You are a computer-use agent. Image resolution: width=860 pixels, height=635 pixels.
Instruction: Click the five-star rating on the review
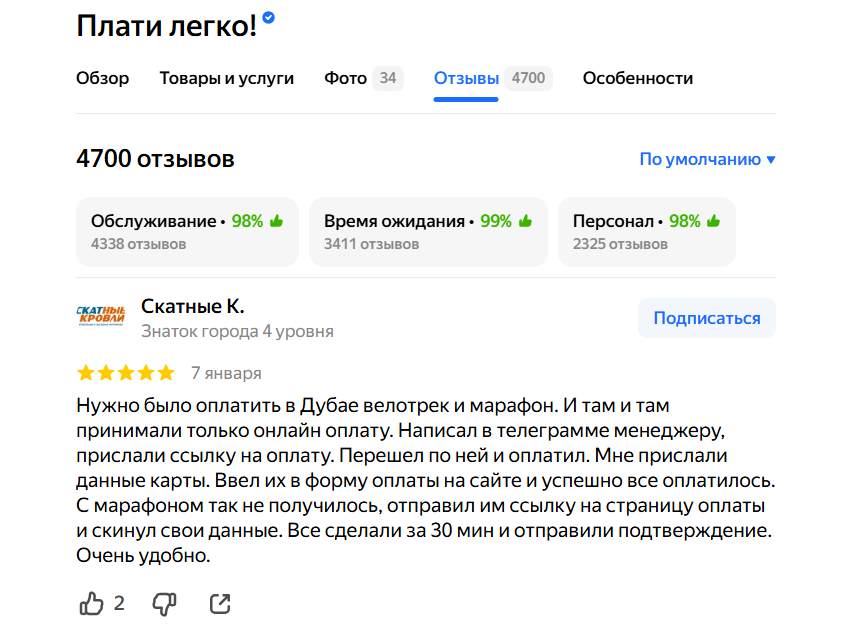click(125, 373)
